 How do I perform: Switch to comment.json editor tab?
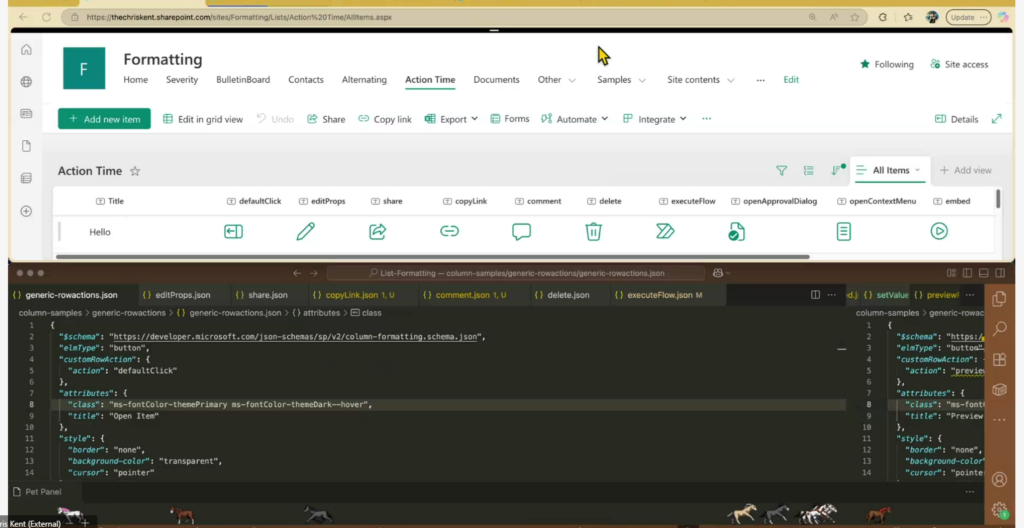[465, 295]
